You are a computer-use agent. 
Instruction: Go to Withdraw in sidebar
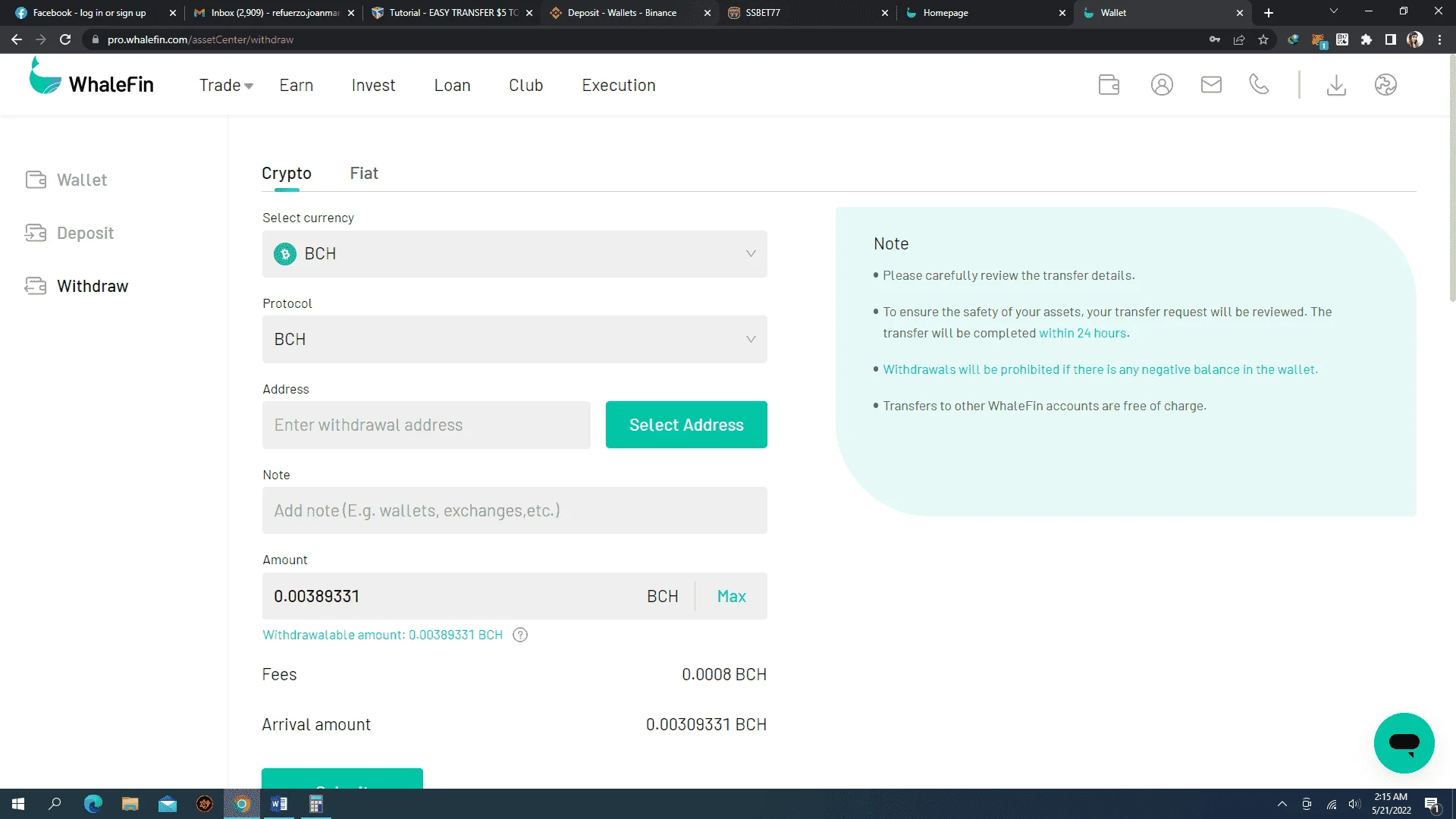pyautogui.click(x=77, y=287)
